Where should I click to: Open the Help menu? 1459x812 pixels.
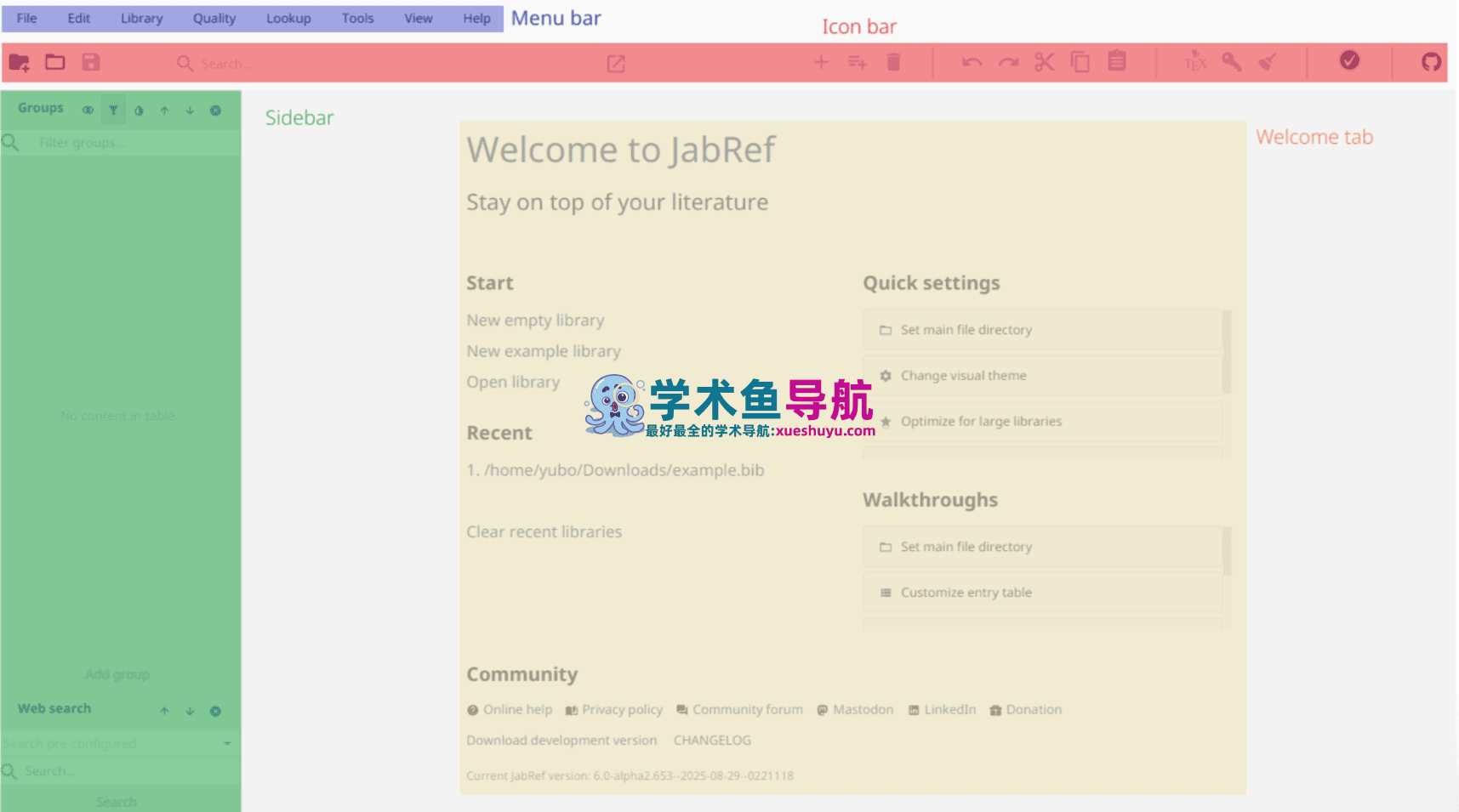point(476,18)
